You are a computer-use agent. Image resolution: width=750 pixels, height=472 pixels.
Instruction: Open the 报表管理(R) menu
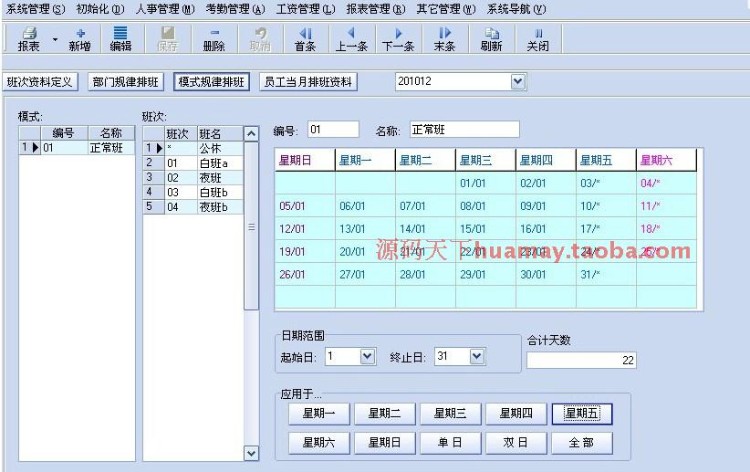click(375, 9)
